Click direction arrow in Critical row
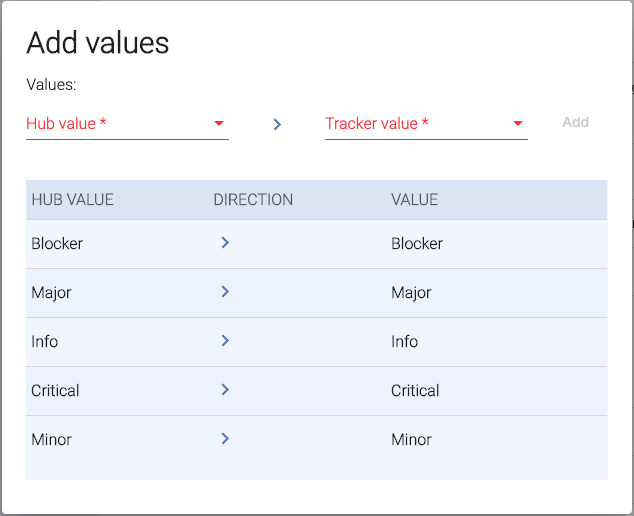The height and width of the screenshot is (516, 634). click(x=225, y=390)
